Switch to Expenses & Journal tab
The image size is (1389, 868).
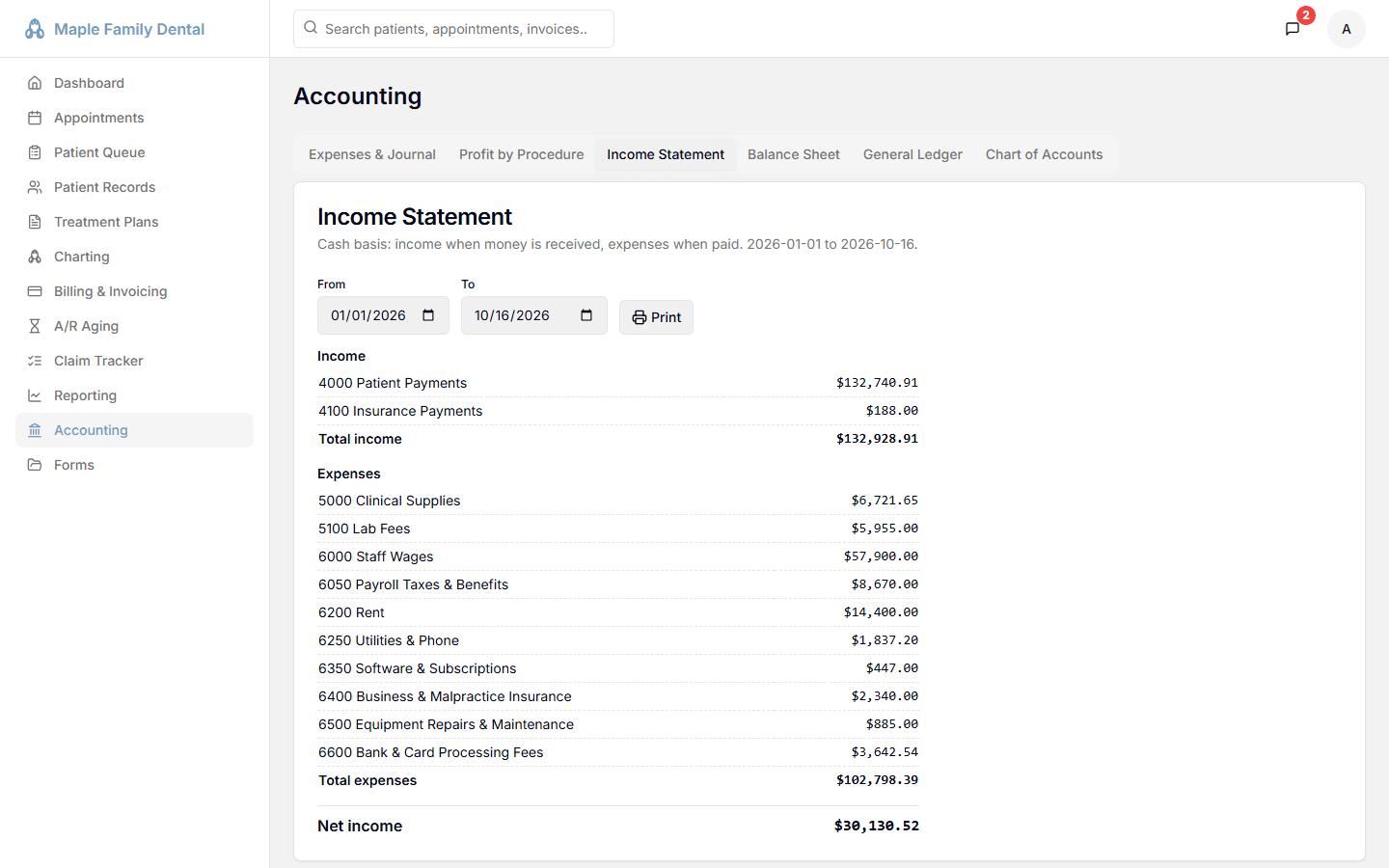[x=372, y=154]
